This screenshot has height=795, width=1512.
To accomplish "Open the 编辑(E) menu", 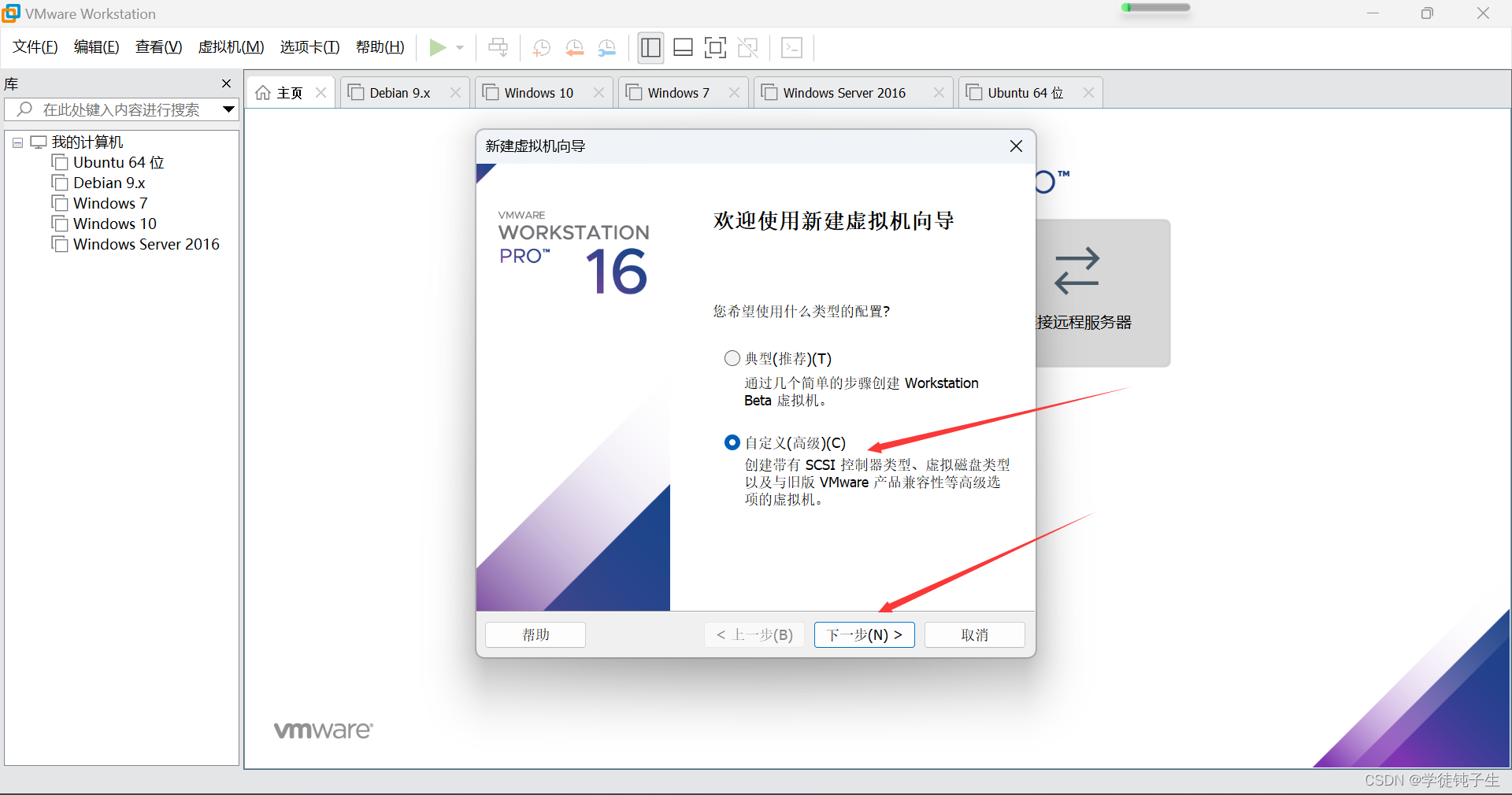I will 96,47.
